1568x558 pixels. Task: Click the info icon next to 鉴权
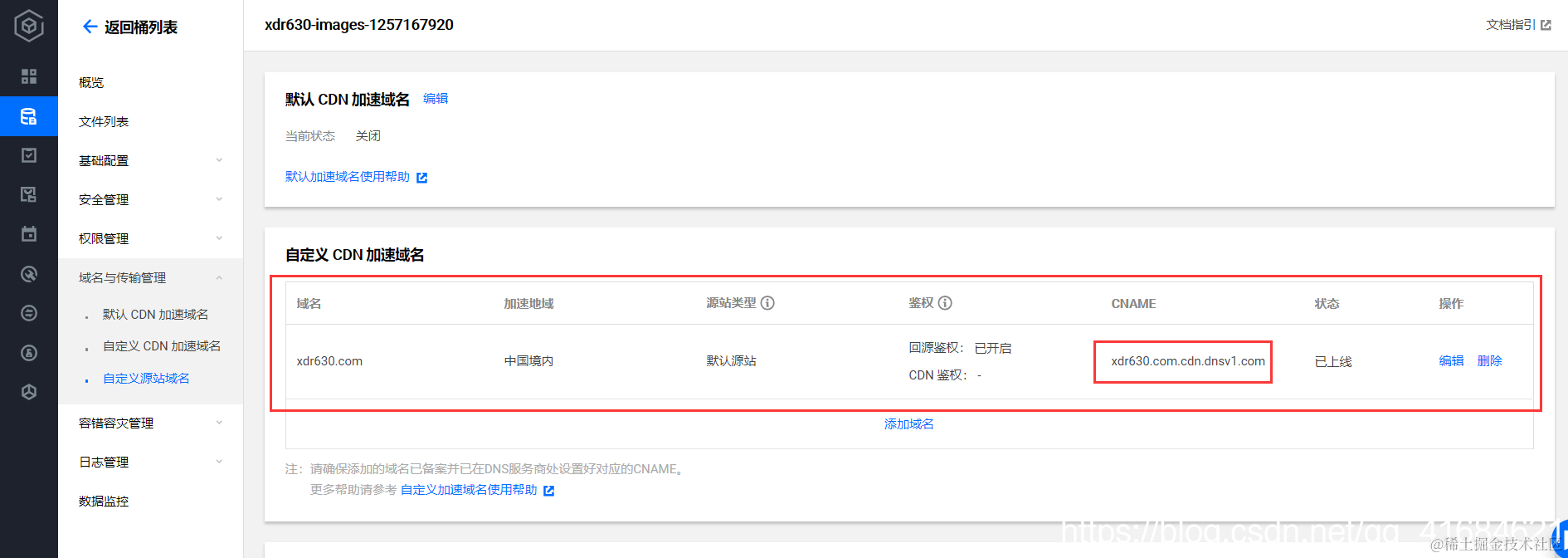[x=945, y=303]
